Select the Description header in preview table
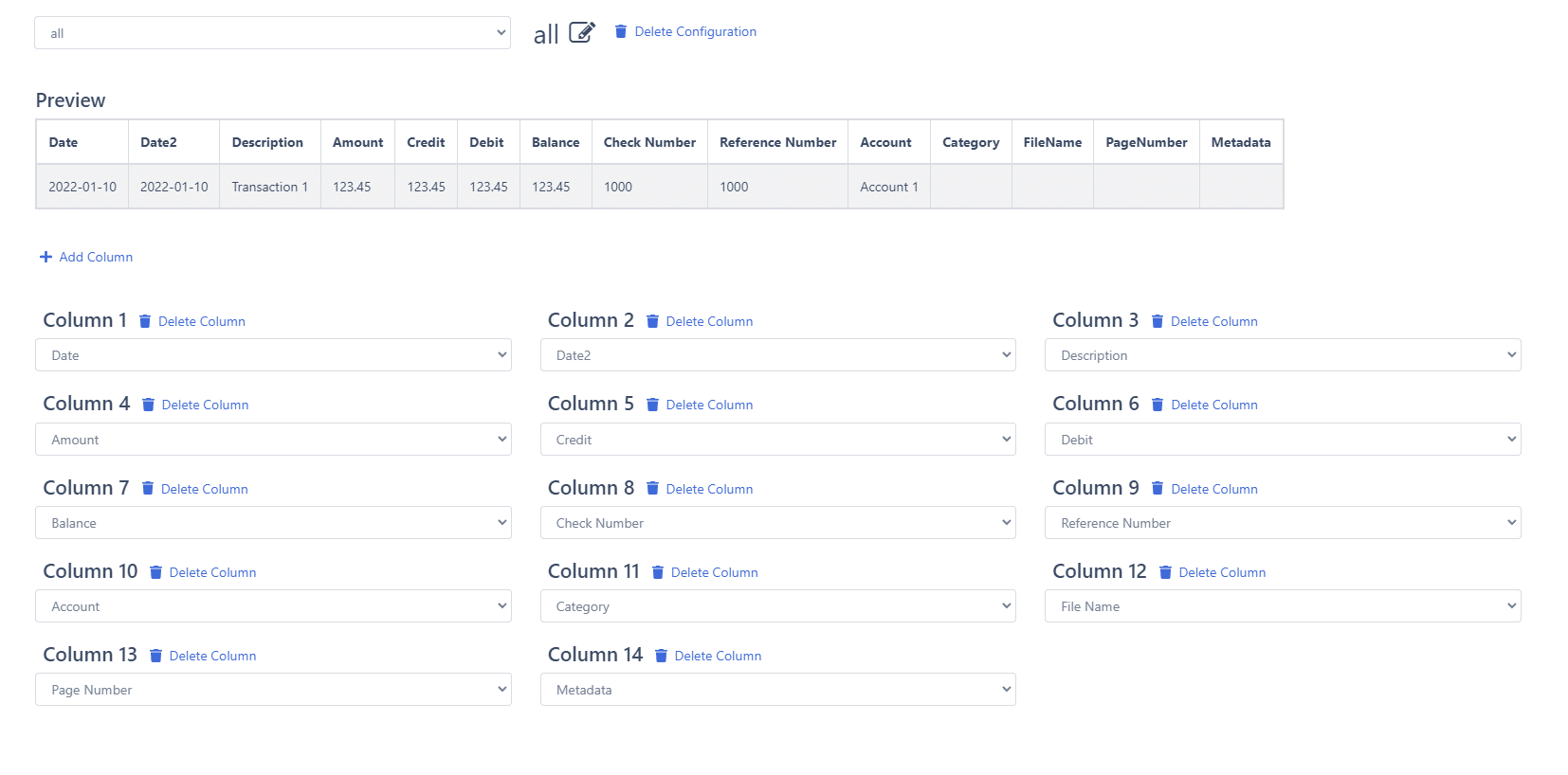Image resolution: width=1568 pixels, height=775 pixels. (267, 142)
